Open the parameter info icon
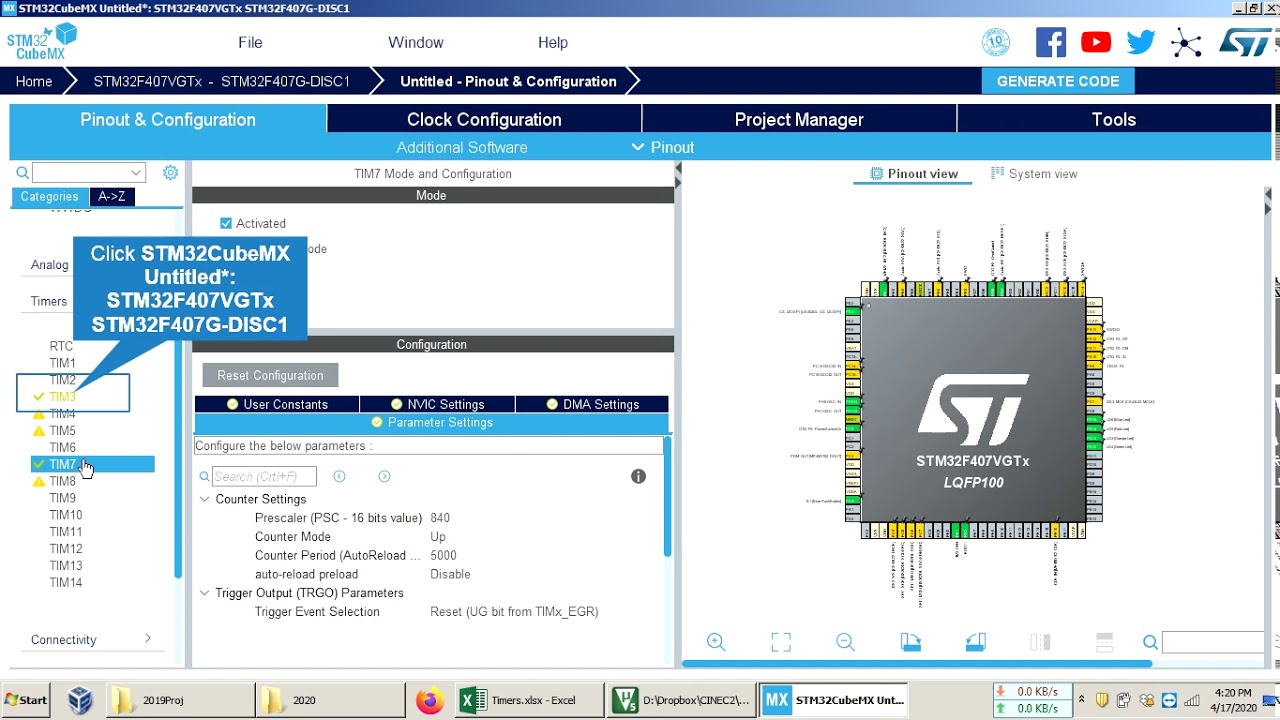 coord(638,476)
